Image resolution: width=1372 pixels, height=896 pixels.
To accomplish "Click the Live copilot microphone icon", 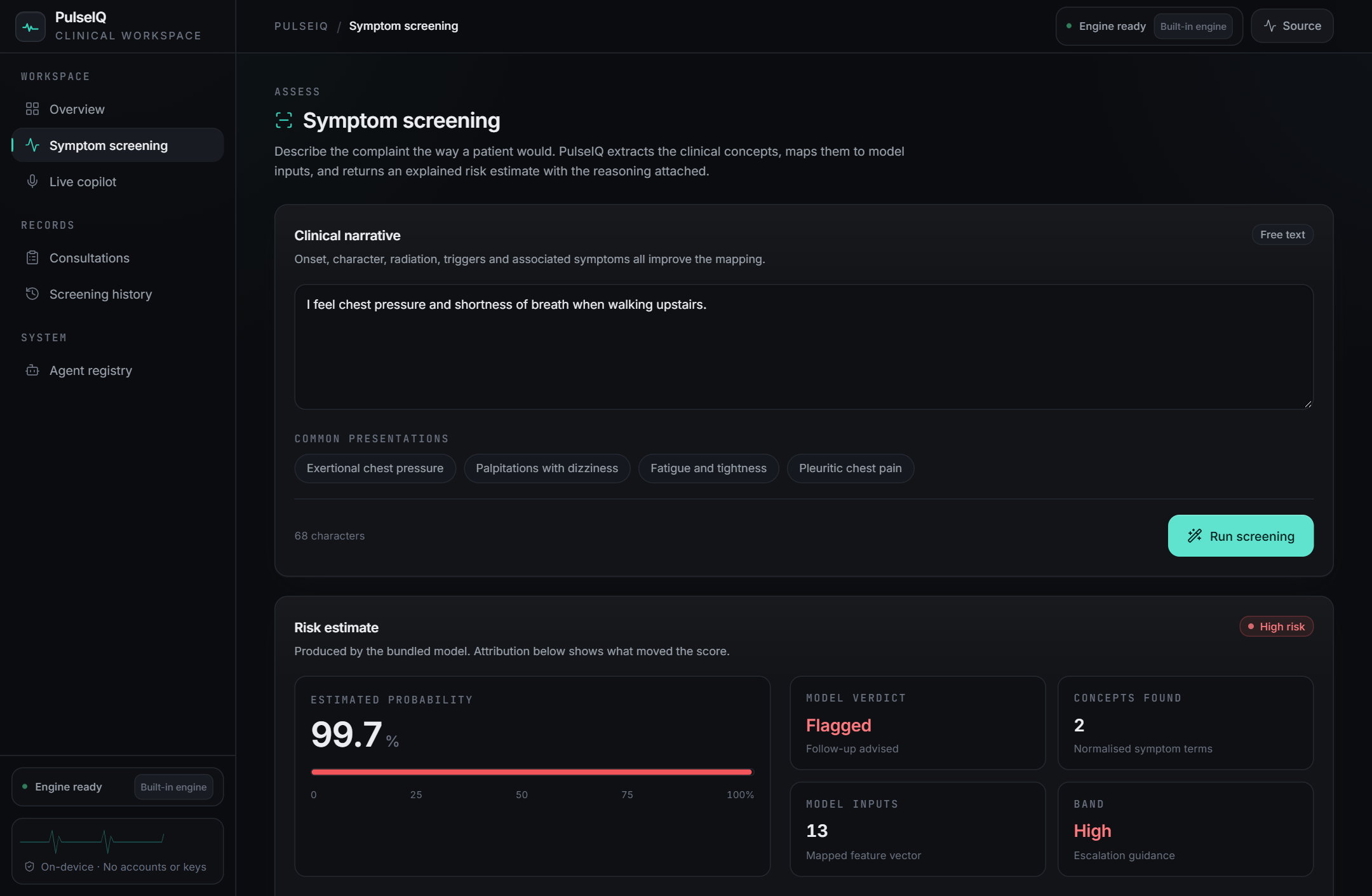I will [x=32, y=182].
